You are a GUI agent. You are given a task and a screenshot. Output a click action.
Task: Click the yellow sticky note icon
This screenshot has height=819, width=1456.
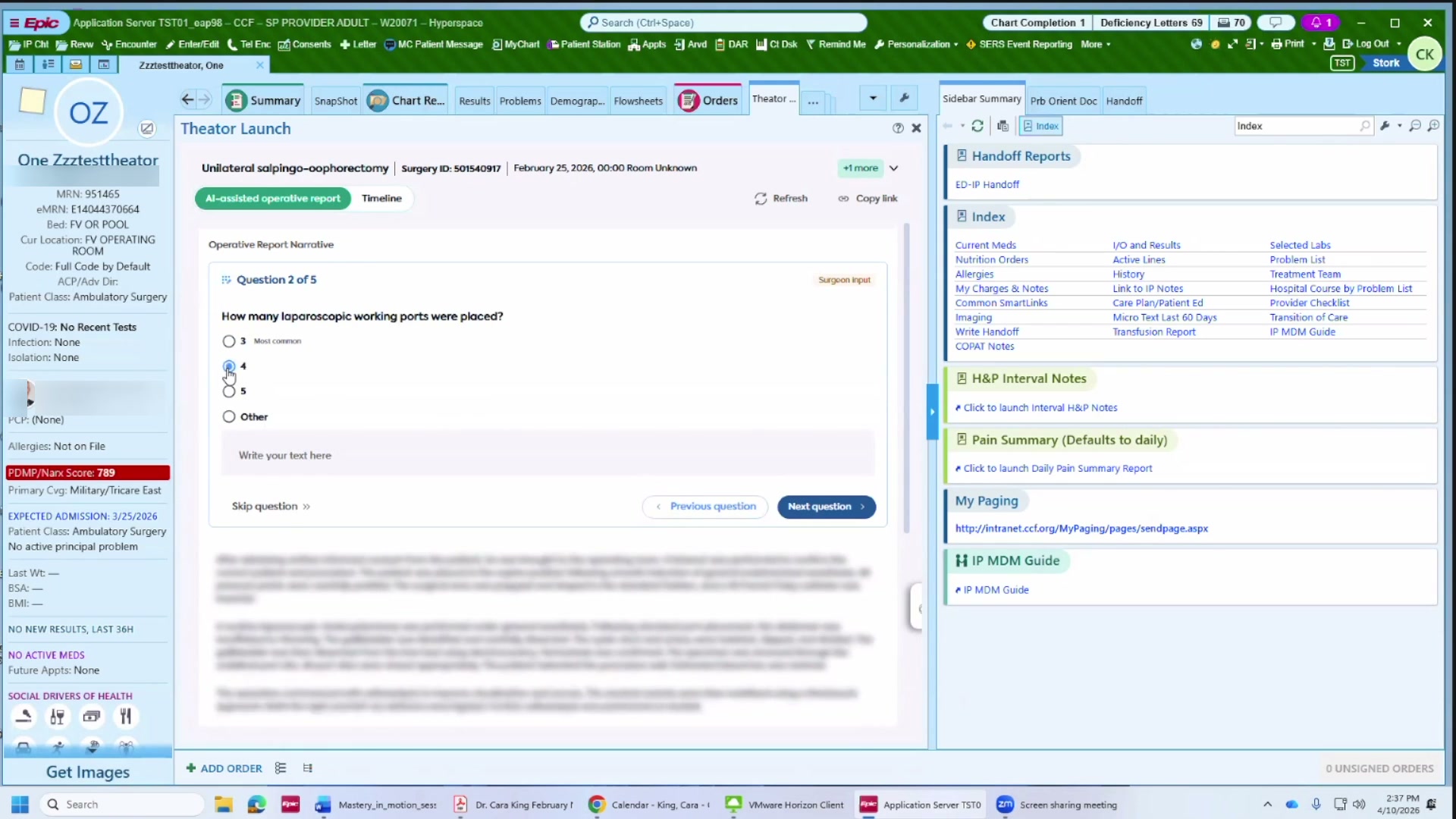(33, 101)
